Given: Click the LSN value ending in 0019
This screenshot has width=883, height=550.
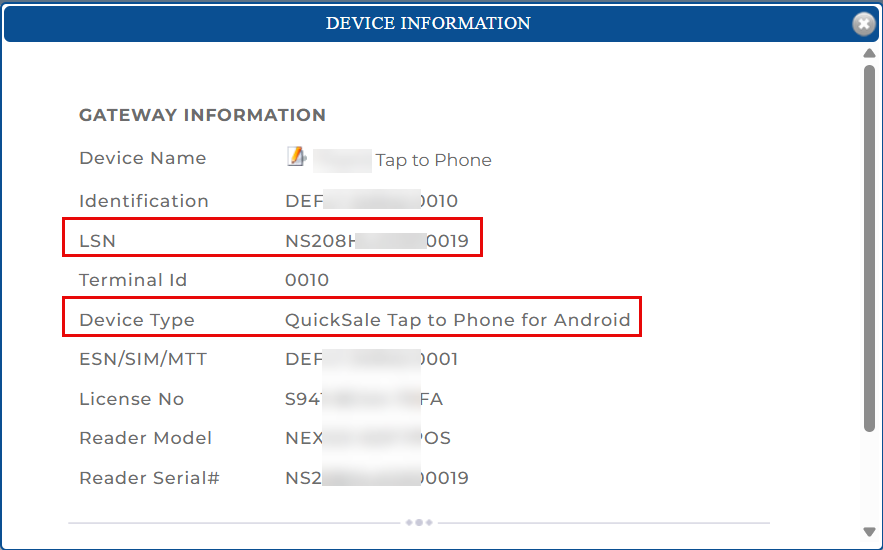Looking at the screenshot, I should [x=376, y=241].
